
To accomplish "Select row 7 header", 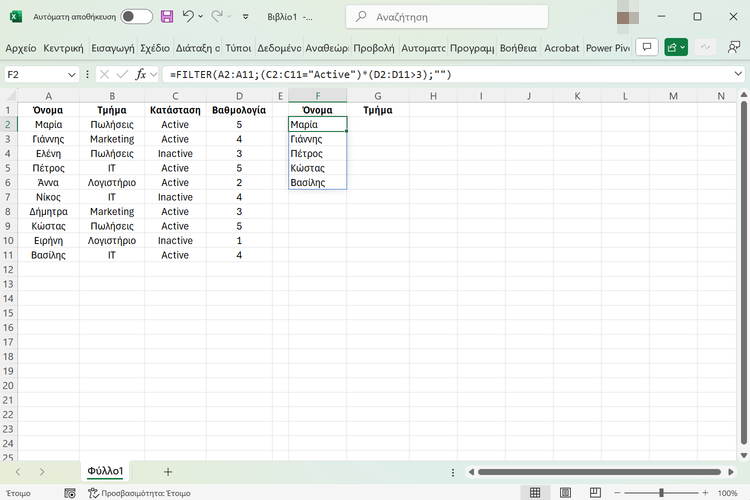I will 8,197.
